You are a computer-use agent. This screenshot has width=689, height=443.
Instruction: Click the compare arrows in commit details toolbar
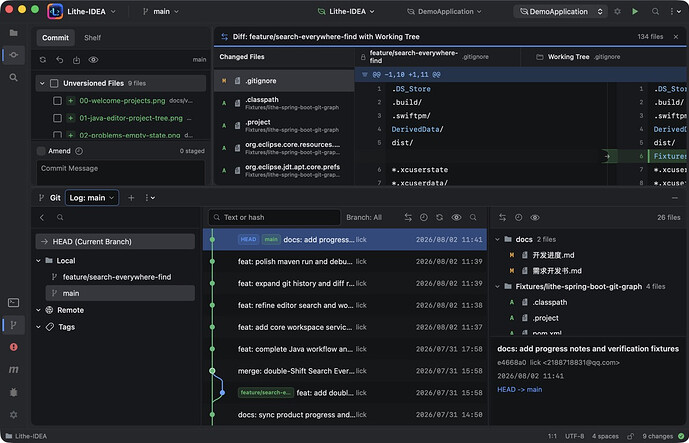pyautogui.click(x=502, y=217)
